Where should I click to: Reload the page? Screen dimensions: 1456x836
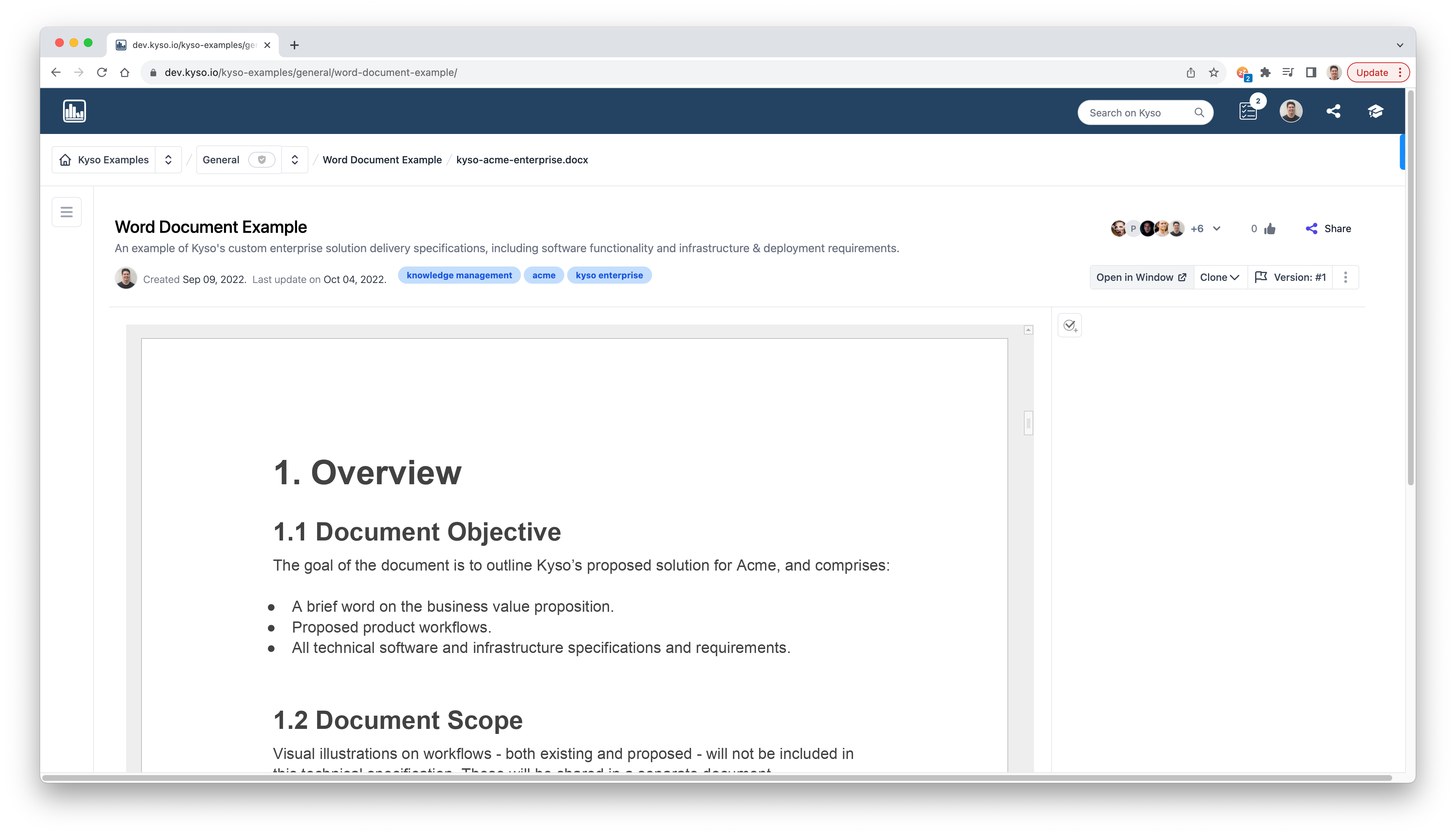pyautogui.click(x=102, y=72)
